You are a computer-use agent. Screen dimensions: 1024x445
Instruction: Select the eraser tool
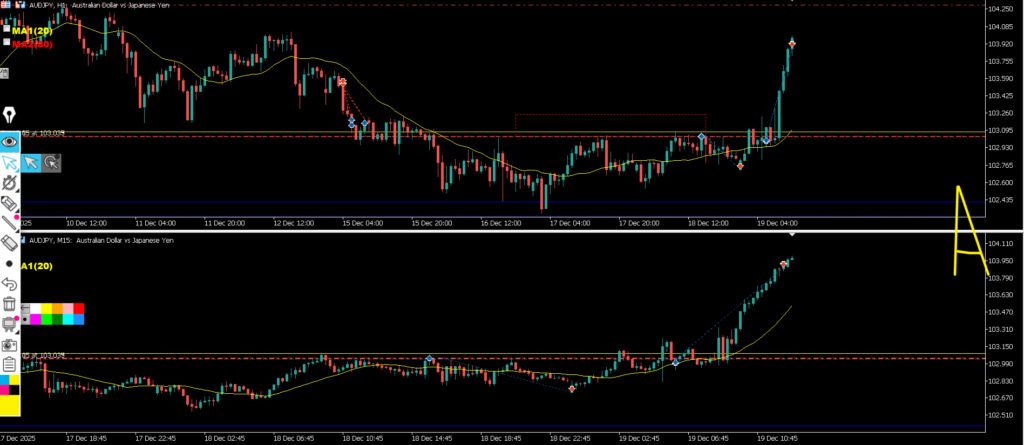coord(10,243)
